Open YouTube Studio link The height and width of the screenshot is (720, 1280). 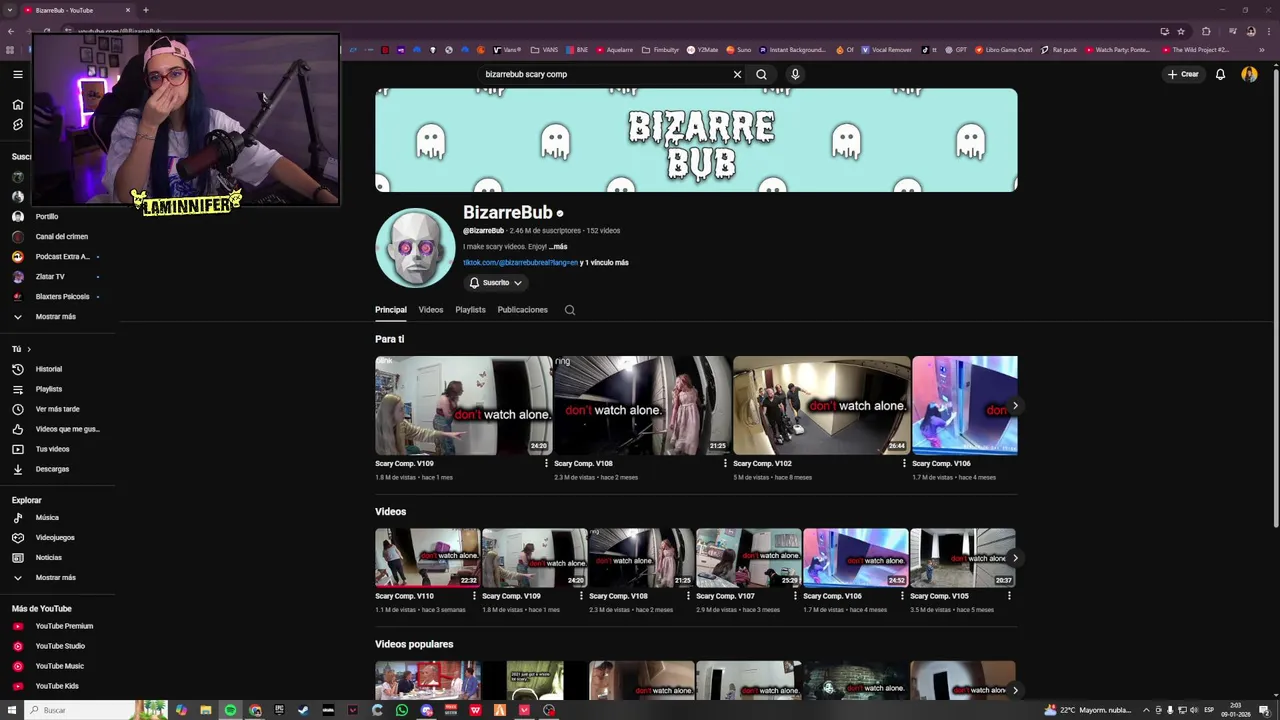click(x=58, y=646)
